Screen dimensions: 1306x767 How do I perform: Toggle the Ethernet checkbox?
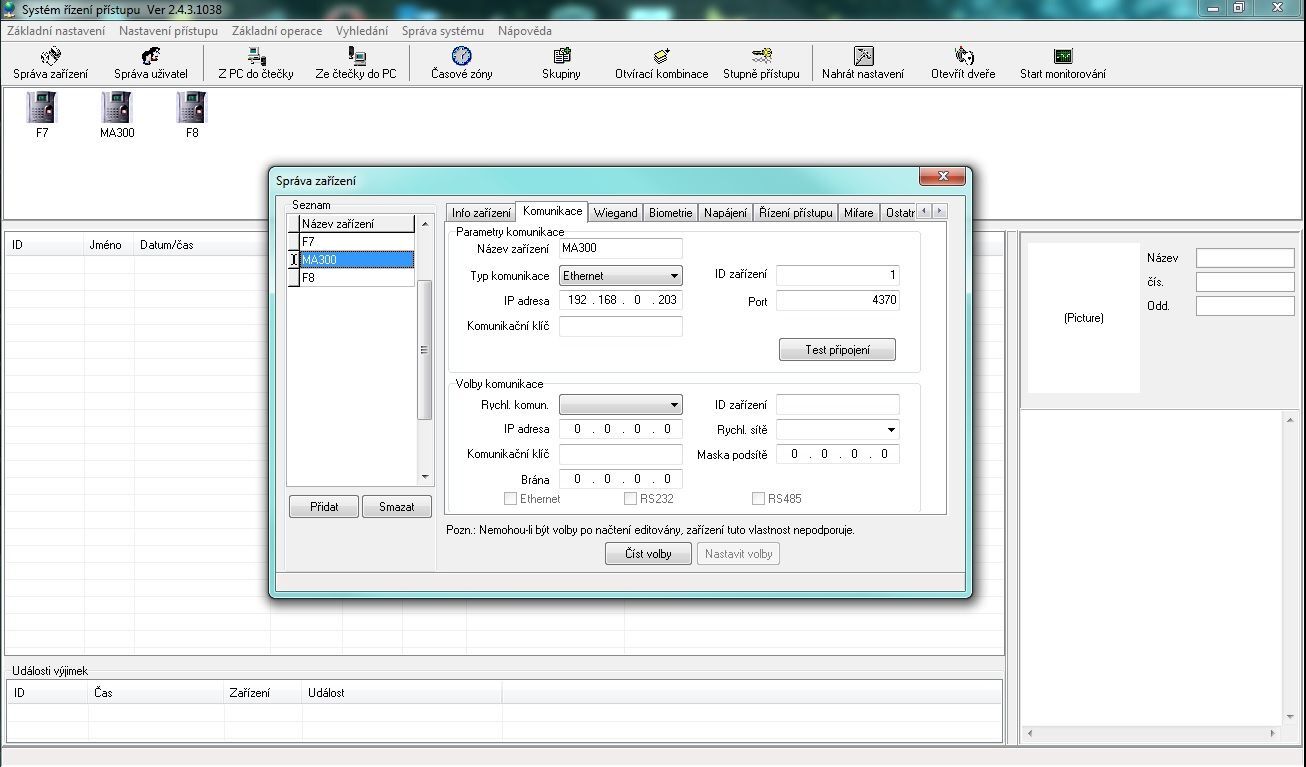[511, 498]
